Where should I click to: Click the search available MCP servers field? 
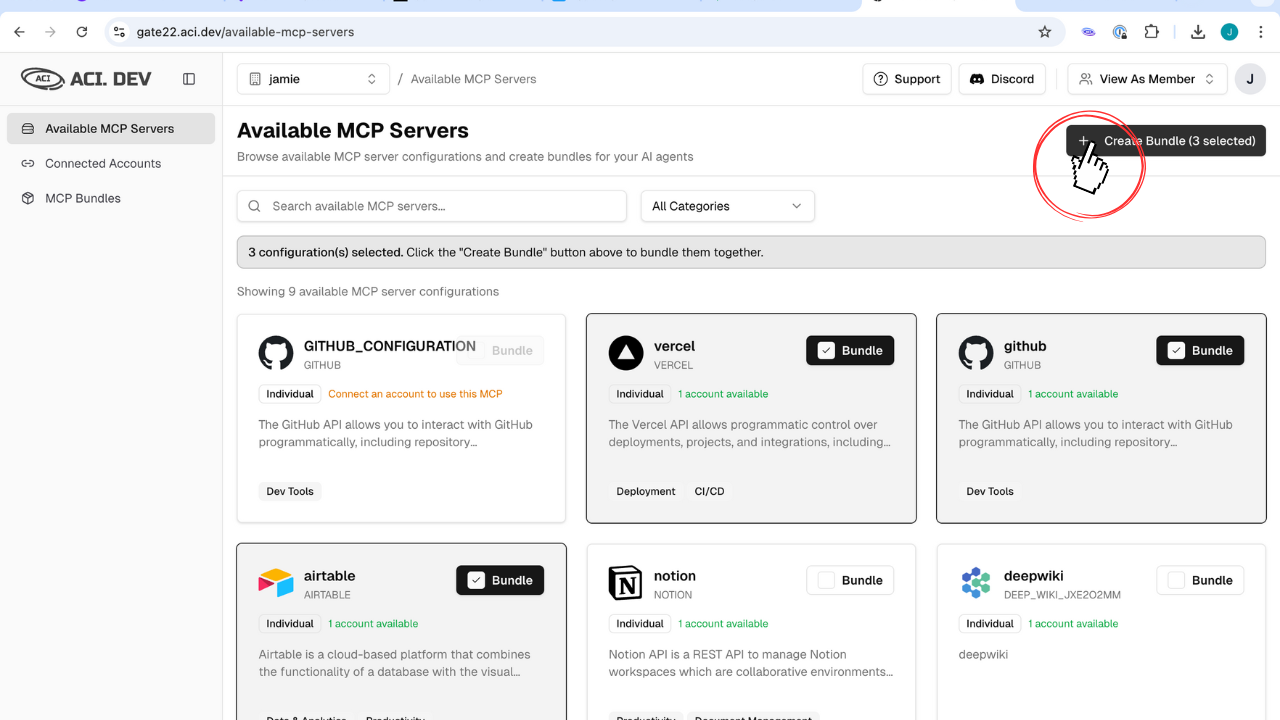coord(432,206)
